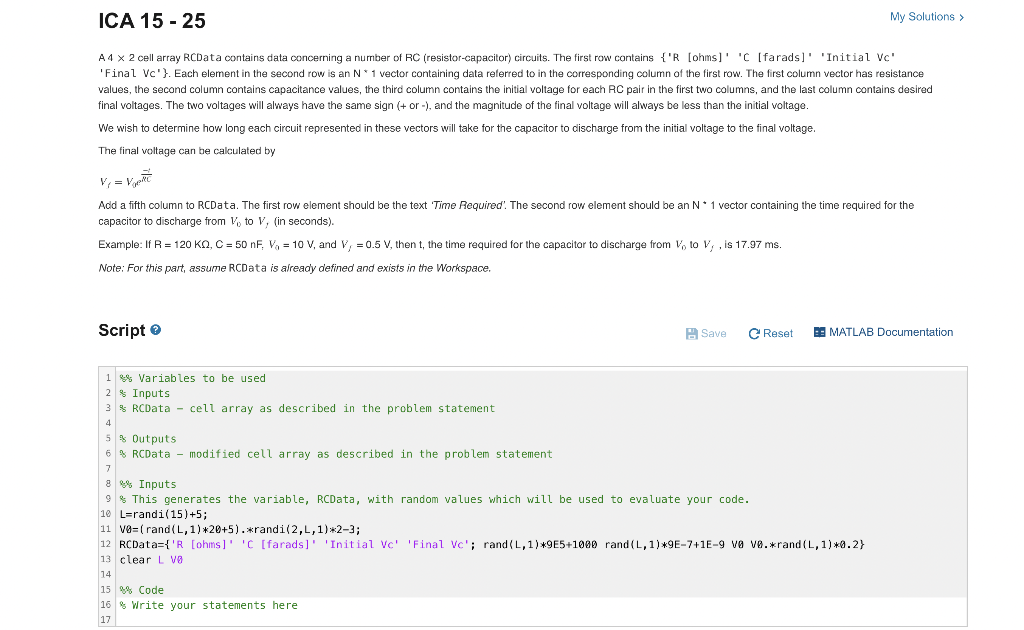Click the Save disk icon
Image resolution: width=1024 pixels, height=630 pixels.
point(692,333)
